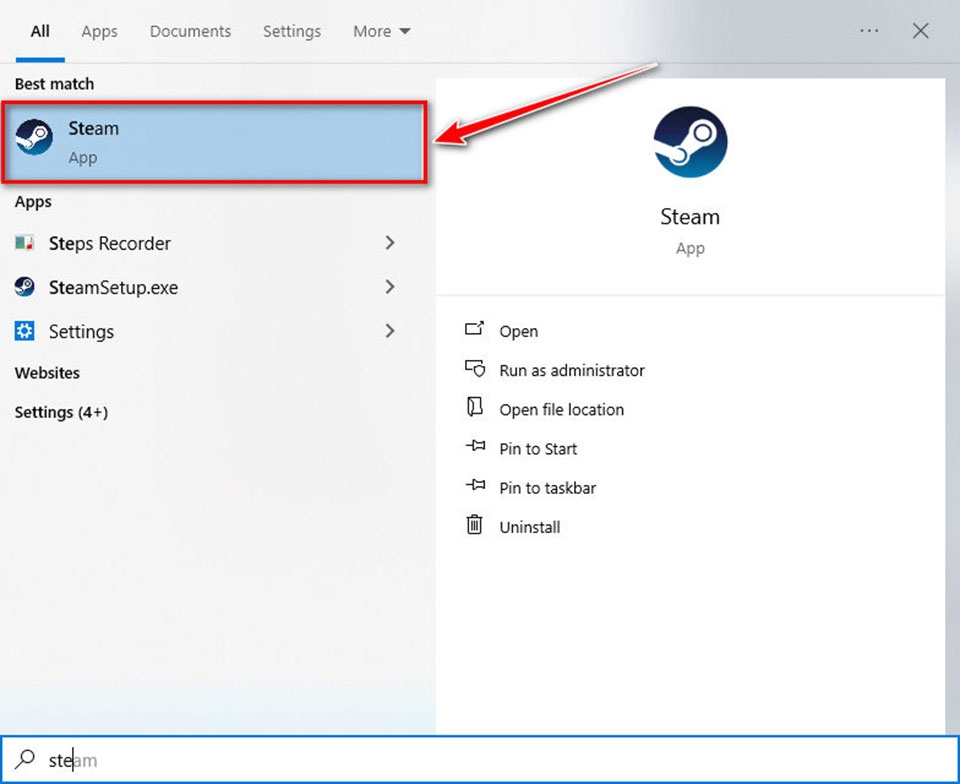960x784 pixels.
Task: Click the Settings gear icon in Apps
Action: point(25,331)
